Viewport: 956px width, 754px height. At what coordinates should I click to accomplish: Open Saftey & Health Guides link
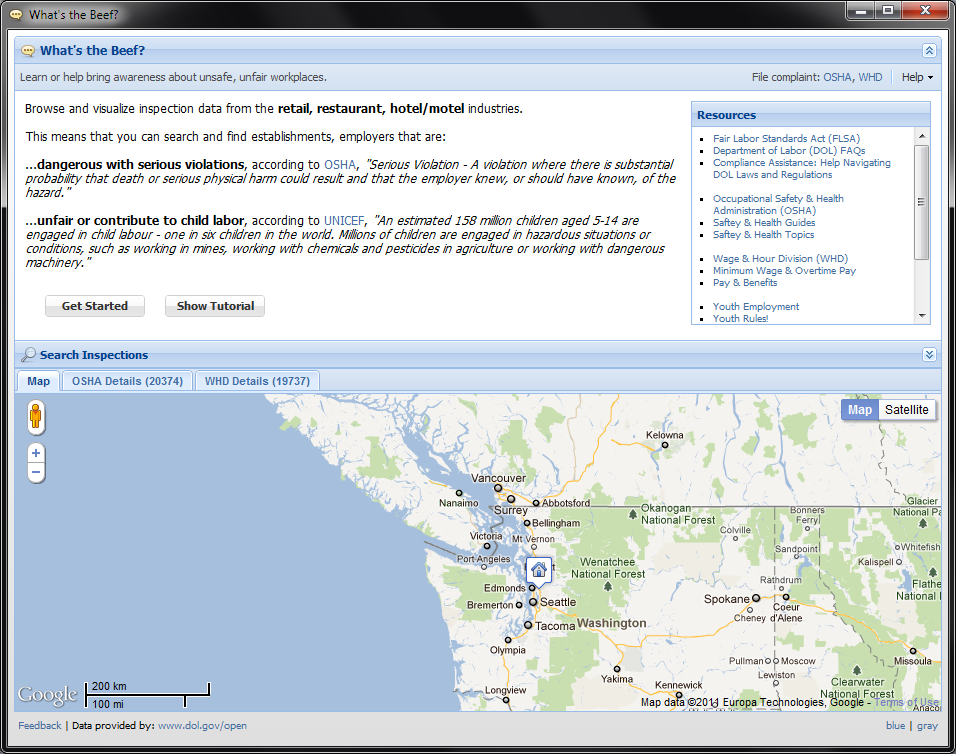pyautogui.click(x=764, y=222)
